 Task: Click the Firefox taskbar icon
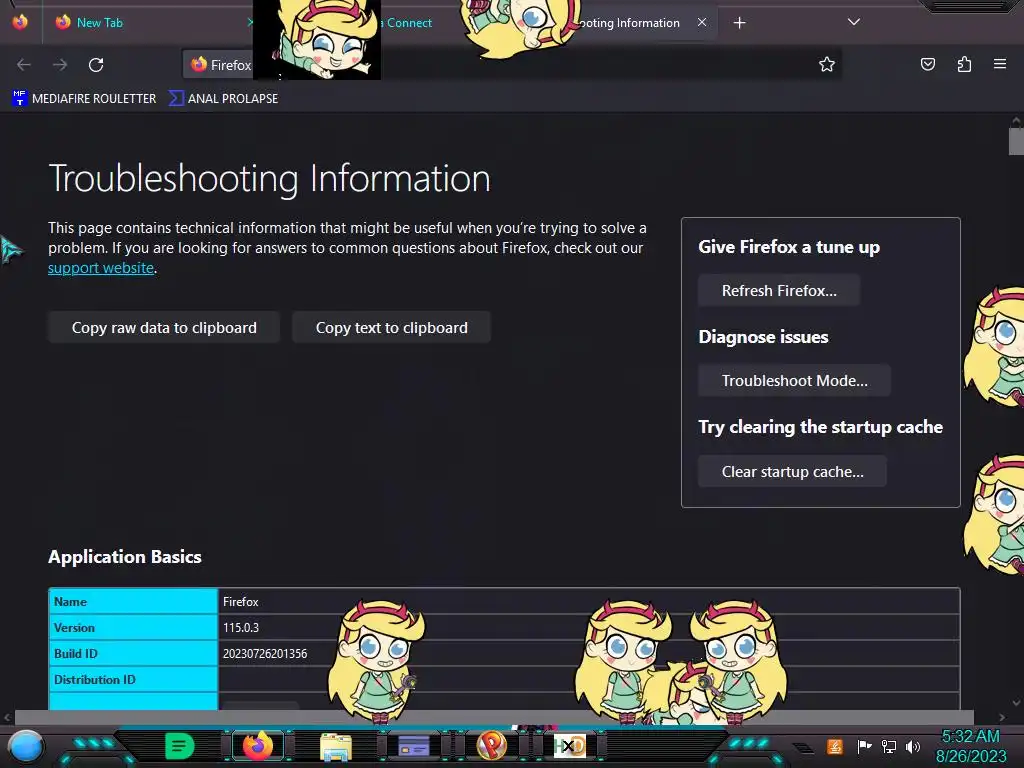(257, 746)
